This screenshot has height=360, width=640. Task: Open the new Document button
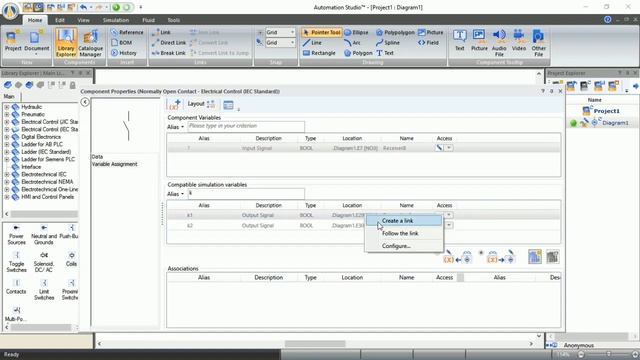36,41
